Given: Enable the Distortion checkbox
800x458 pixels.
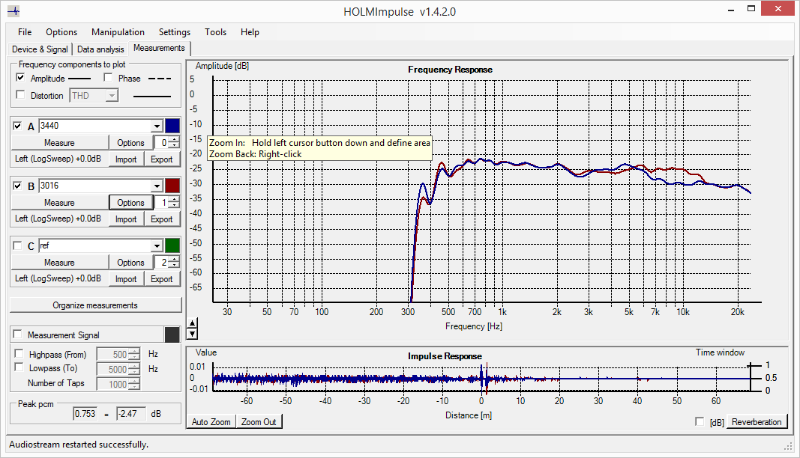Looking at the screenshot, I should [20, 95].
